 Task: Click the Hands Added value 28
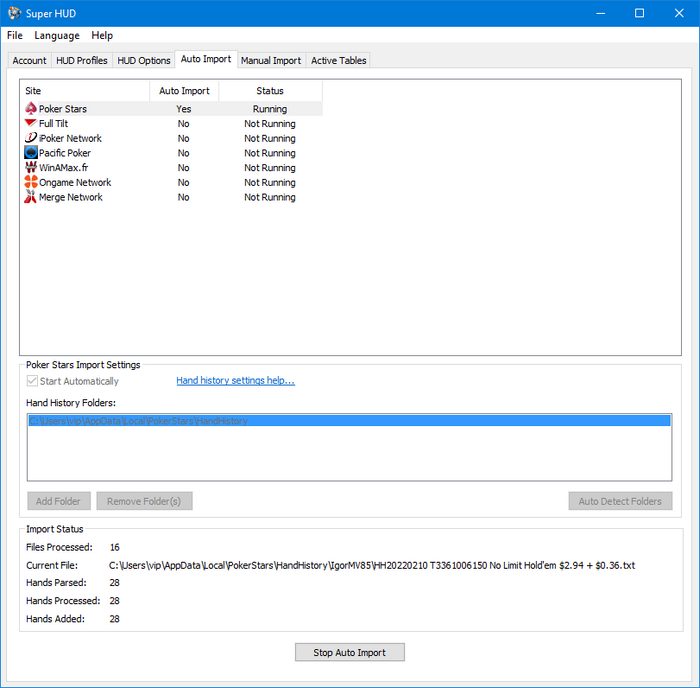click(115, 618)
